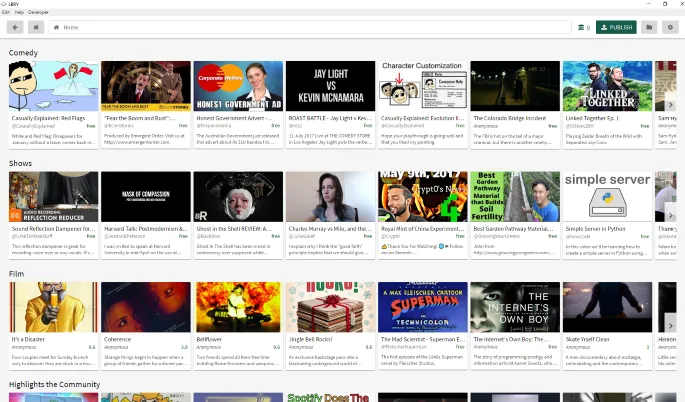The width and height of the screenshot is (685, 402).
Task: Click the Comedy section heading
Action: 23,53
